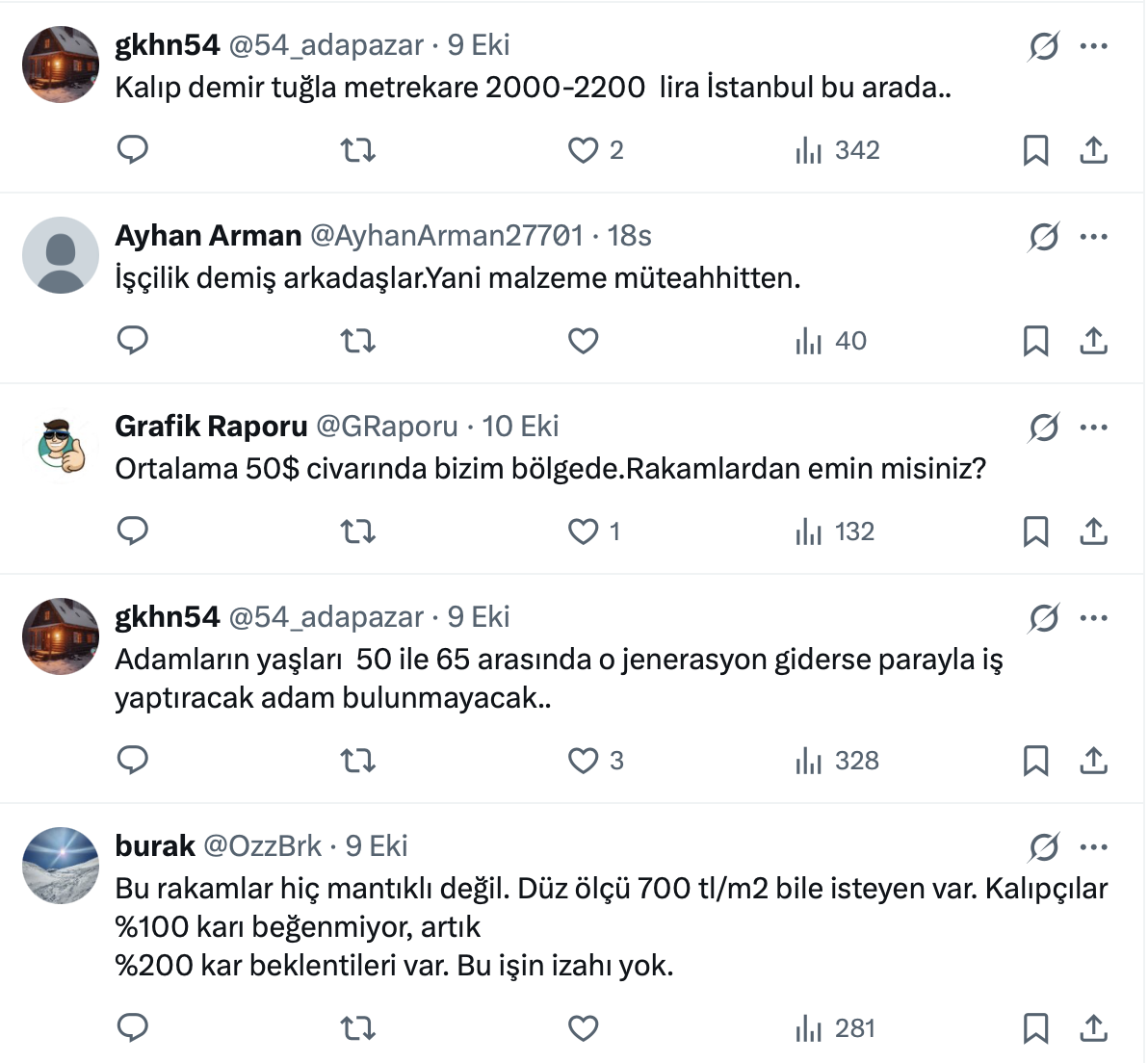Open Grok icon on Ayhan Arman's tweet
Screen dimensions: 1148x1063
pyautogui.click(x=1043, y=237)
